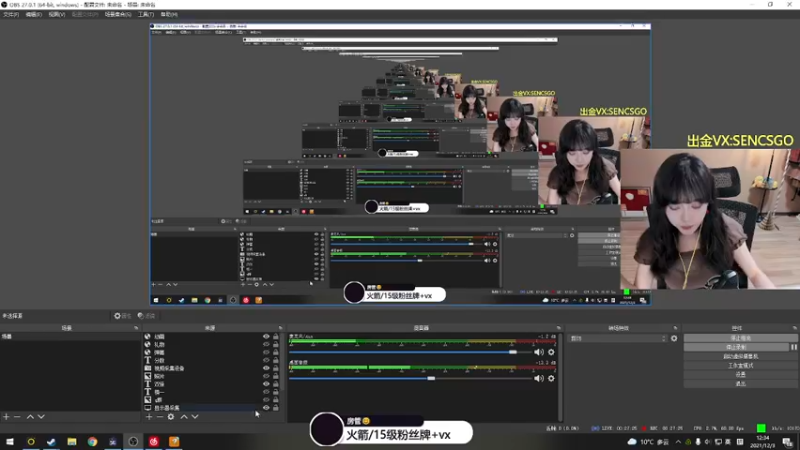This screenshot has height=450, width=800.
Task: Open the 场景集合(S) menu
Action: point(118,14)
